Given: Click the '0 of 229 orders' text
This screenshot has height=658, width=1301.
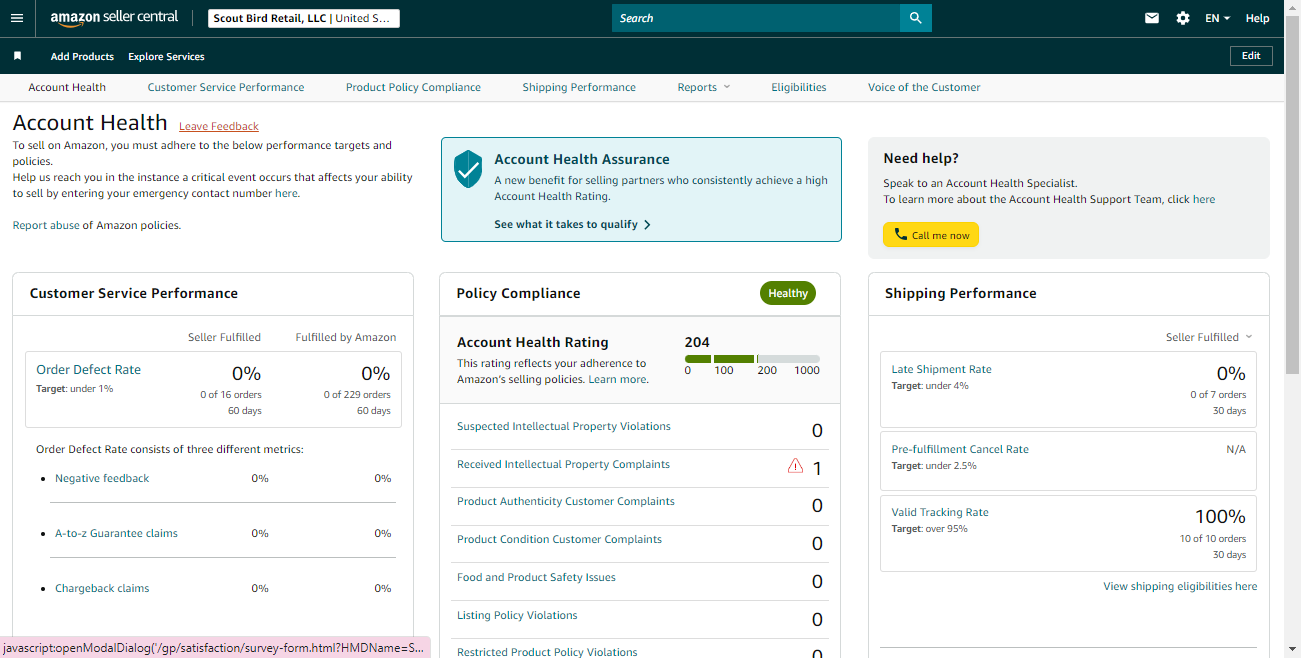Looking at the screenshot, I should pyautogui.click(x=357, y=395).
